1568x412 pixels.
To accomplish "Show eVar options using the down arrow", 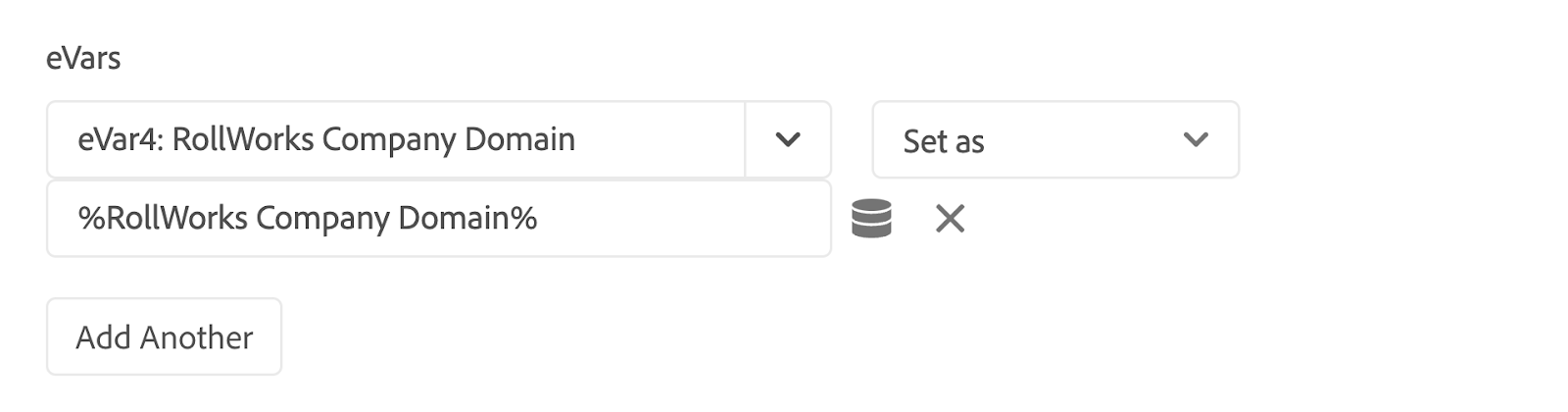I will (x=788, y=139).
